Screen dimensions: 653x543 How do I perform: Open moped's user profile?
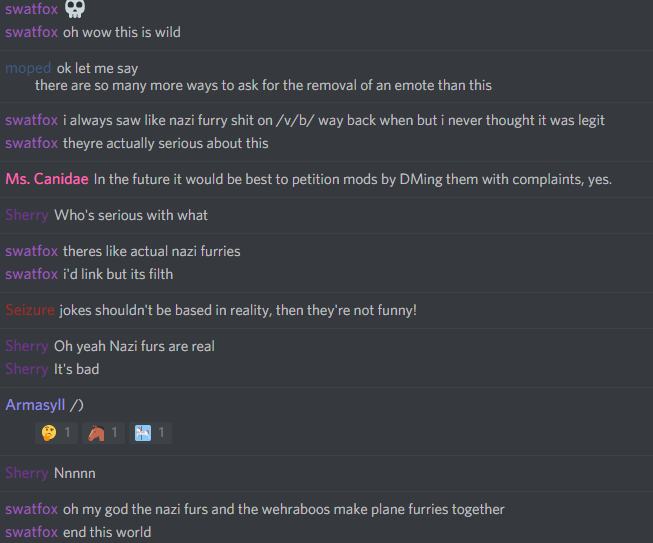[x=28, y=68]
